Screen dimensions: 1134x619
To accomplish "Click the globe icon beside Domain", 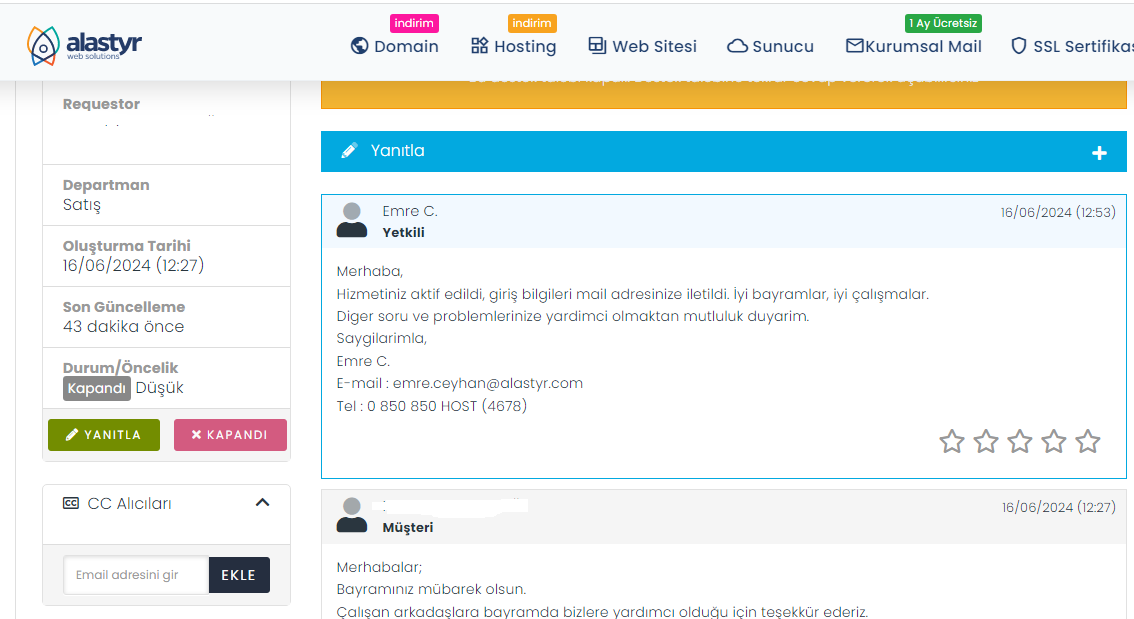I will 359,46.
